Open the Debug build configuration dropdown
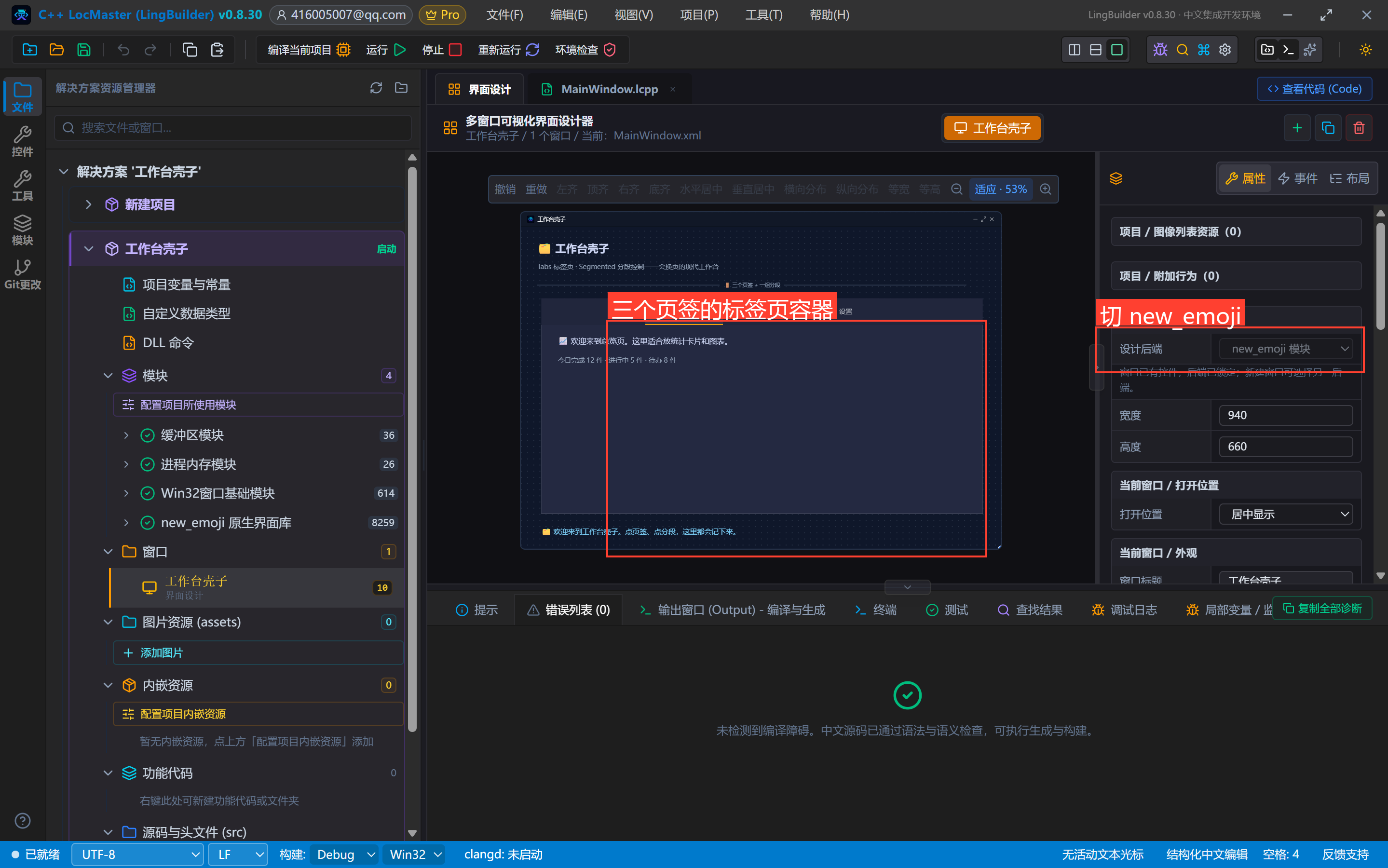Viewport: 1388px width, 868px height. (344, 854)
